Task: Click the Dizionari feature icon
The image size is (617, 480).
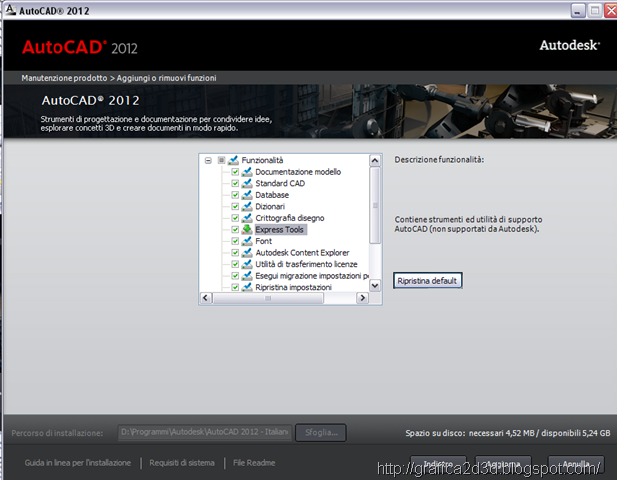Action: point(247,206)
